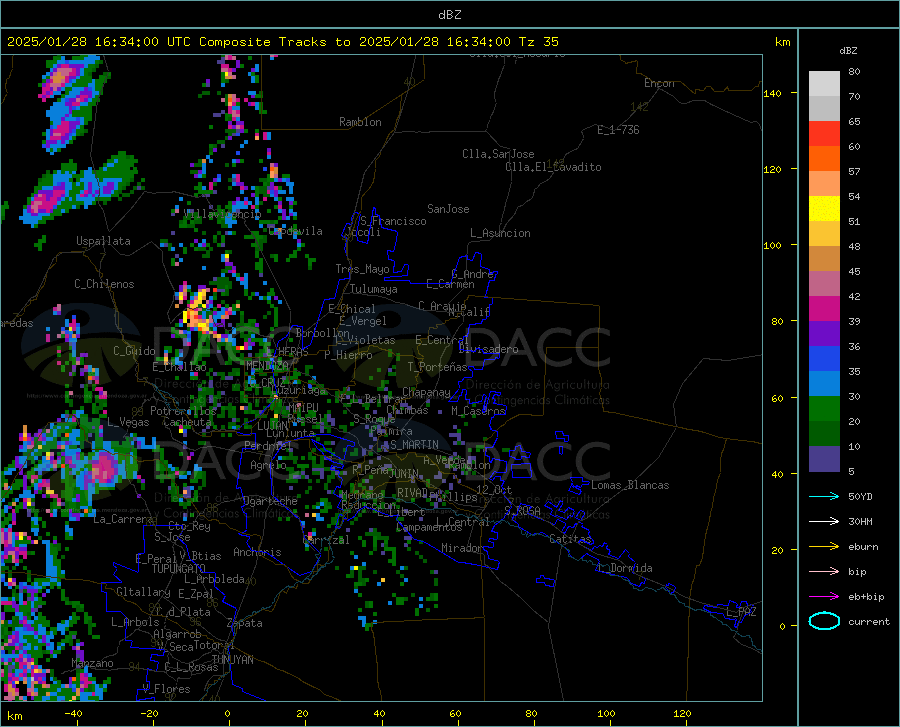Click the L_Asuncion map label
Image resolution: width=900 pixels, height=727 pixels.
point(500,233)
